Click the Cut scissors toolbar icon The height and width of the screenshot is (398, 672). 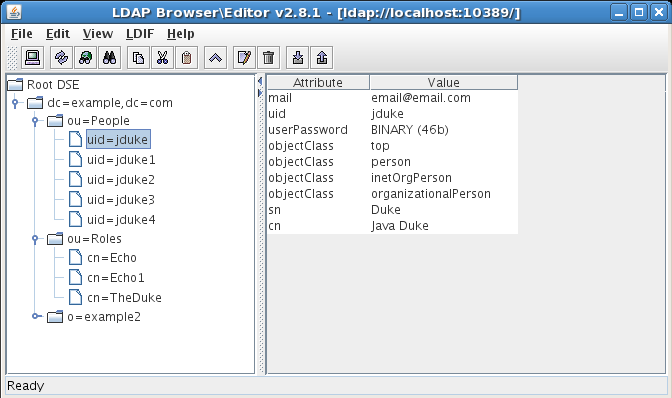pos(162,57)
